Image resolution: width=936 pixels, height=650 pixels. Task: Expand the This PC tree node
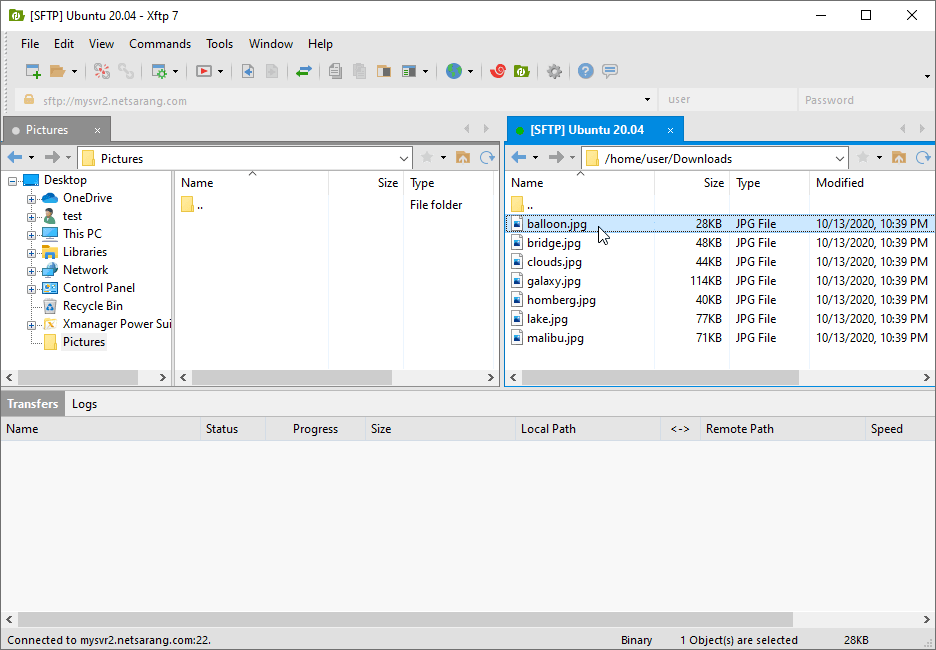coord(32,234)
